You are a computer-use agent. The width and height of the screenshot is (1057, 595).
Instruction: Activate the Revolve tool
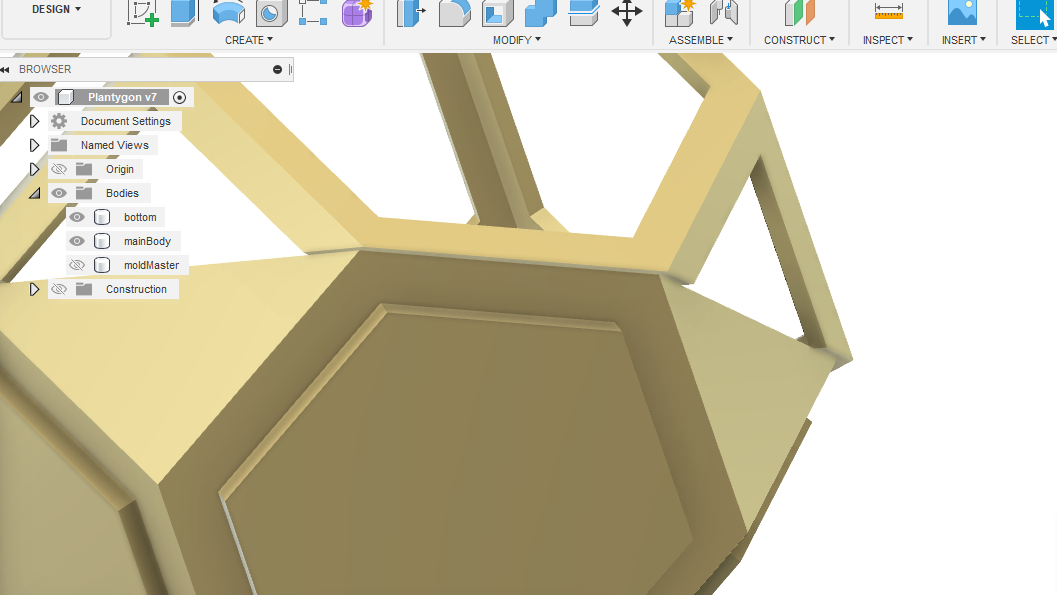[228, 14]
